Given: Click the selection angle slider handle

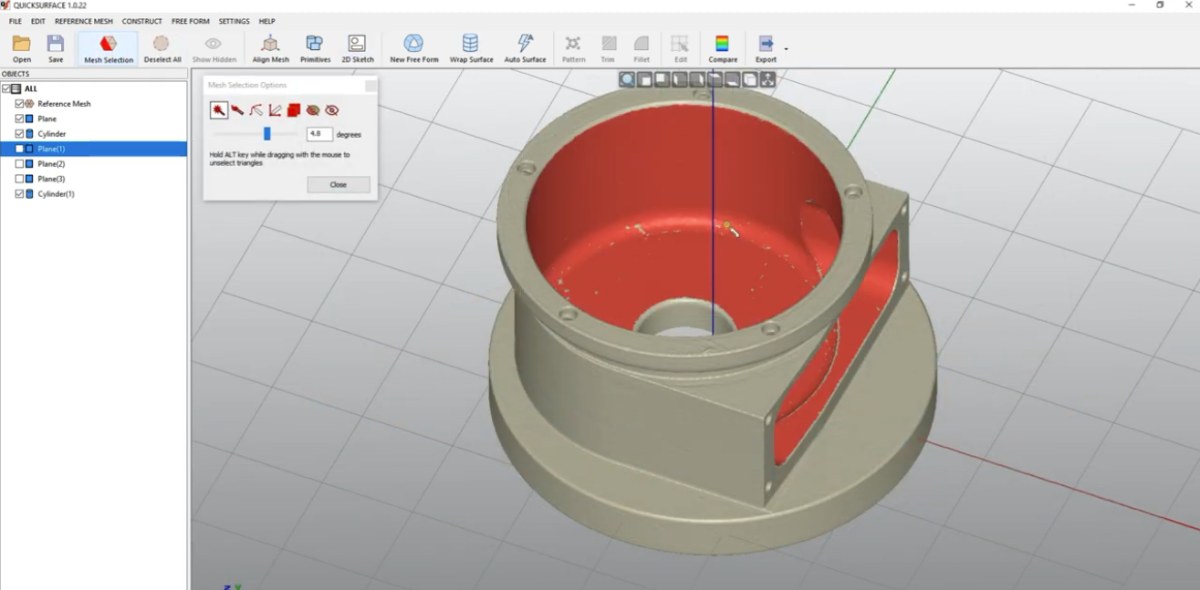Looking at the screenshot, I should tap(267, 133).
